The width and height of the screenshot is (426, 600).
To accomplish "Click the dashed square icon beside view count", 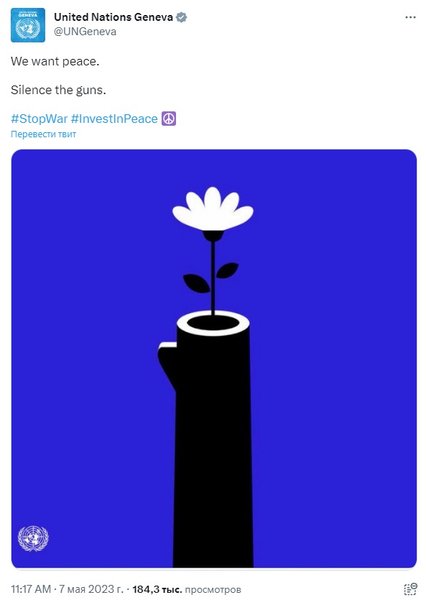I will click(x=410, y=589).
